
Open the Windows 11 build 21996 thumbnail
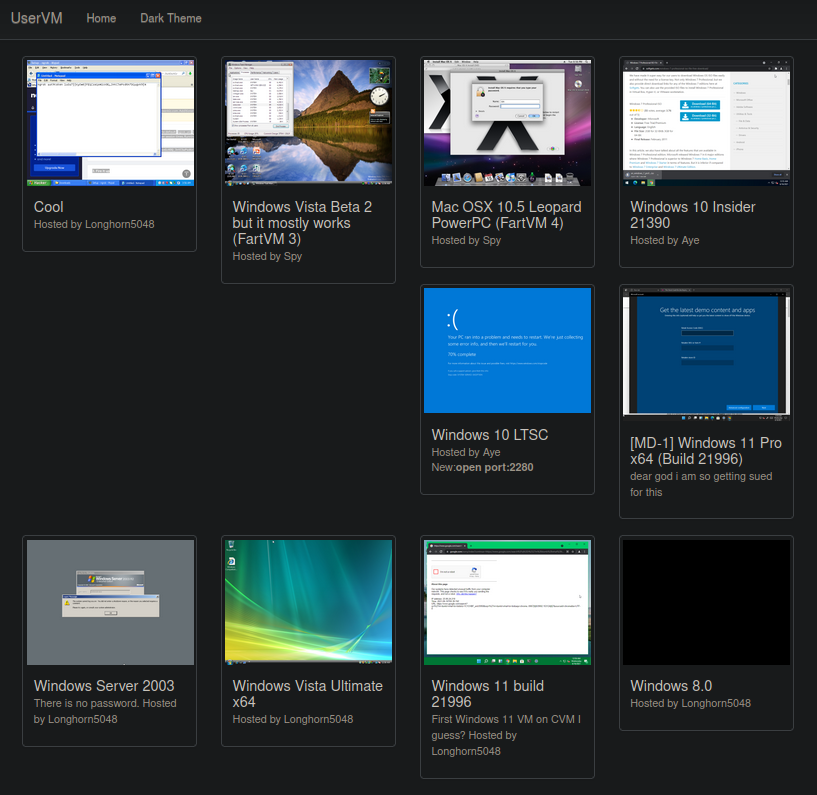507,602
